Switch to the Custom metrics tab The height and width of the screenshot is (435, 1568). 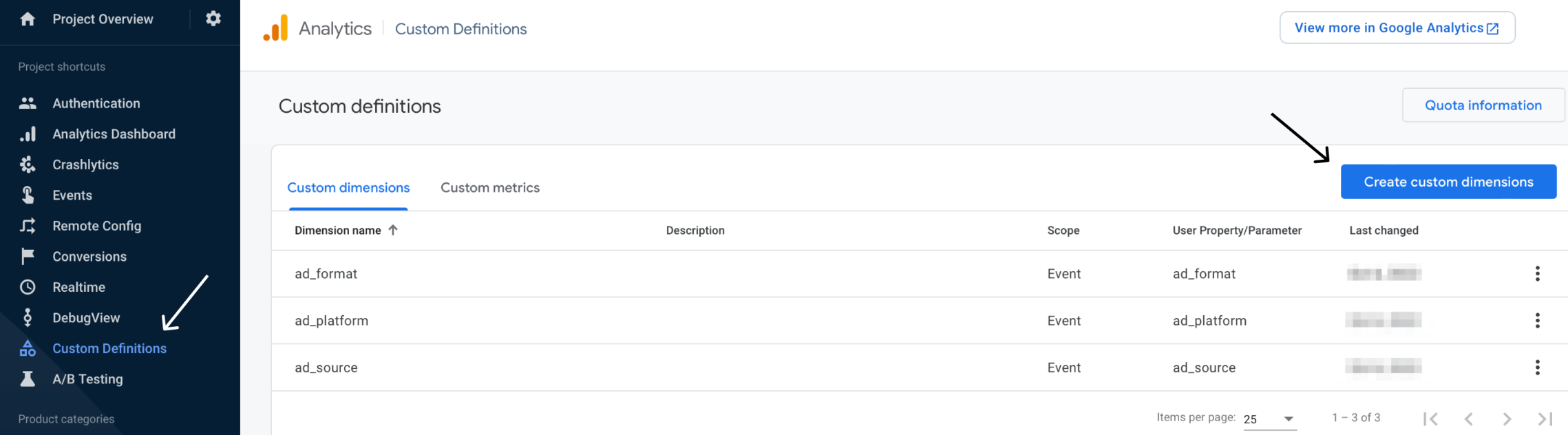(489, 188)
